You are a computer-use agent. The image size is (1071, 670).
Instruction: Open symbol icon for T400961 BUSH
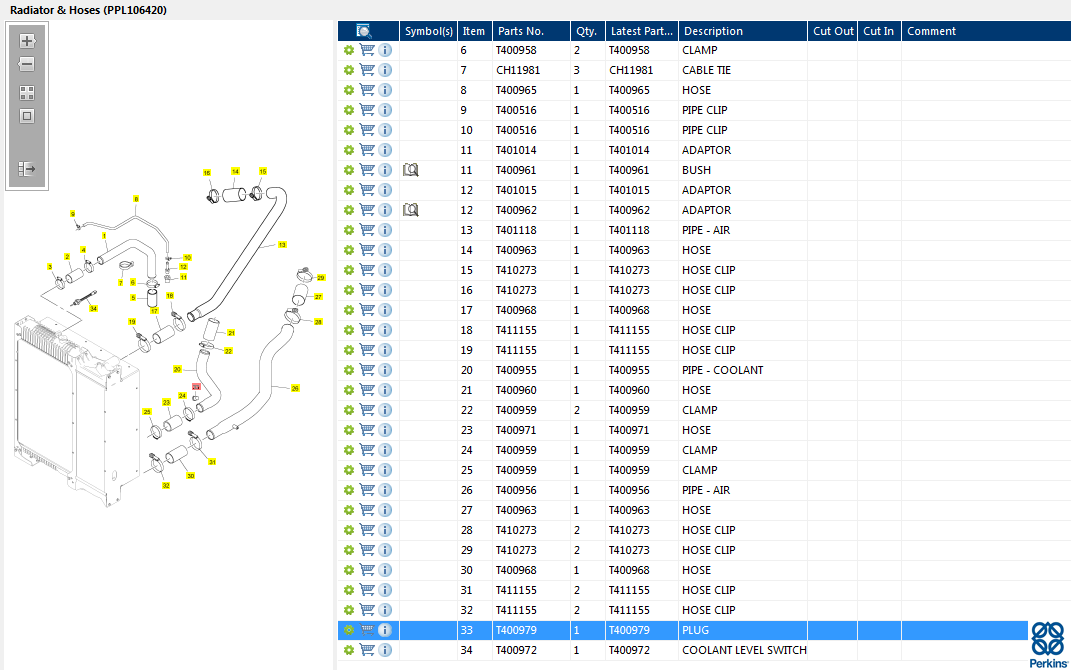click(x=411, y=170)
